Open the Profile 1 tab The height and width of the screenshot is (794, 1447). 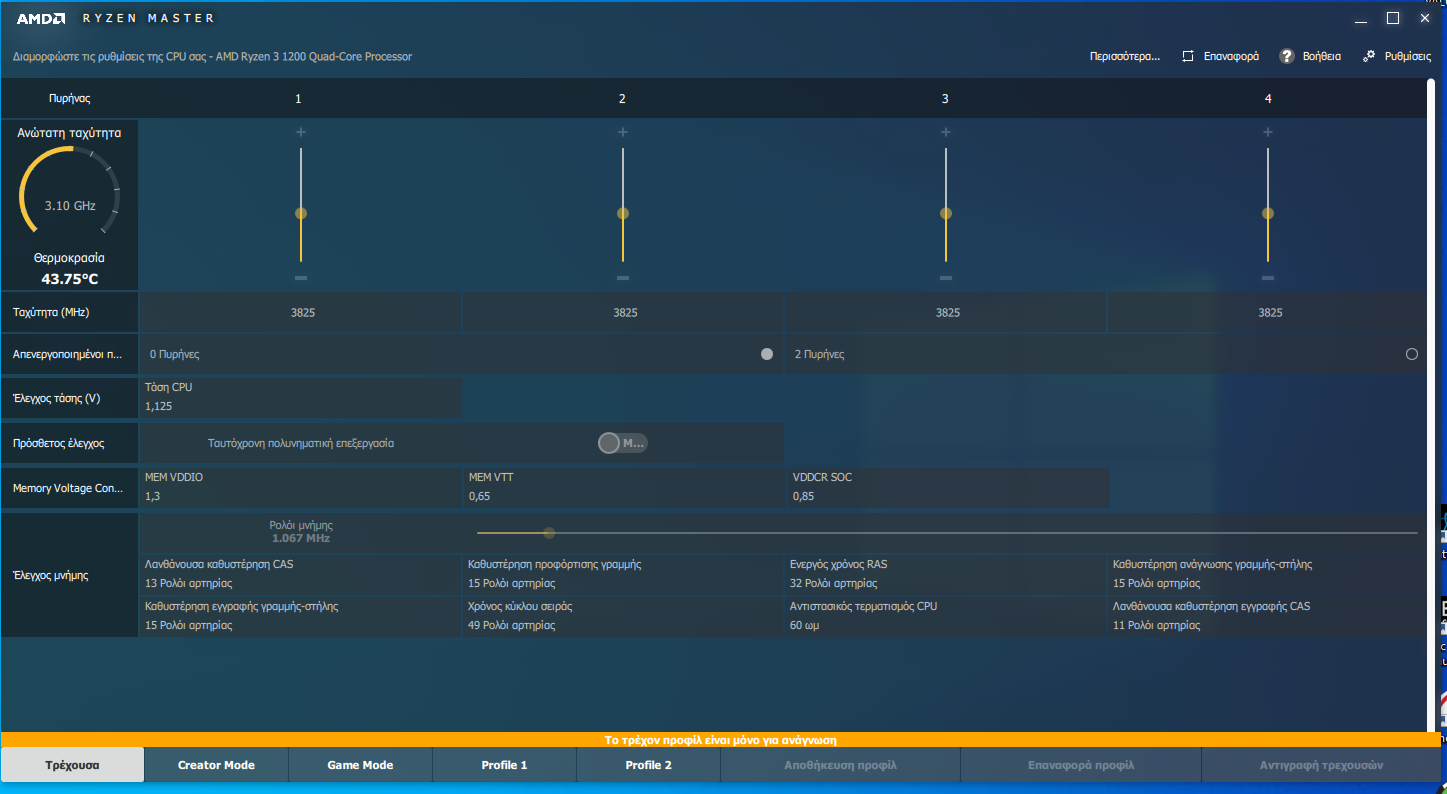click(x=504, y=765)
